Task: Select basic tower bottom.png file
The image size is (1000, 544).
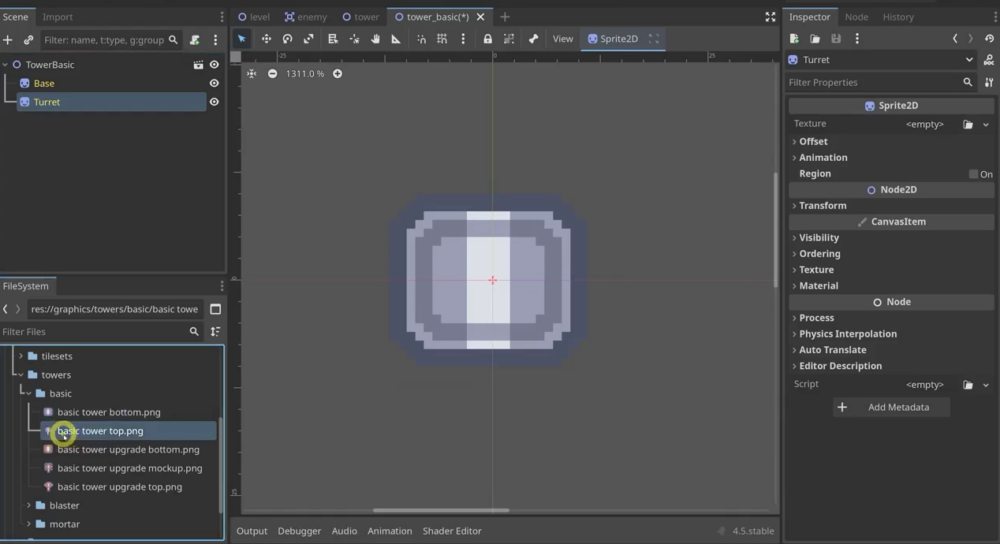Action: pos(109,412)
